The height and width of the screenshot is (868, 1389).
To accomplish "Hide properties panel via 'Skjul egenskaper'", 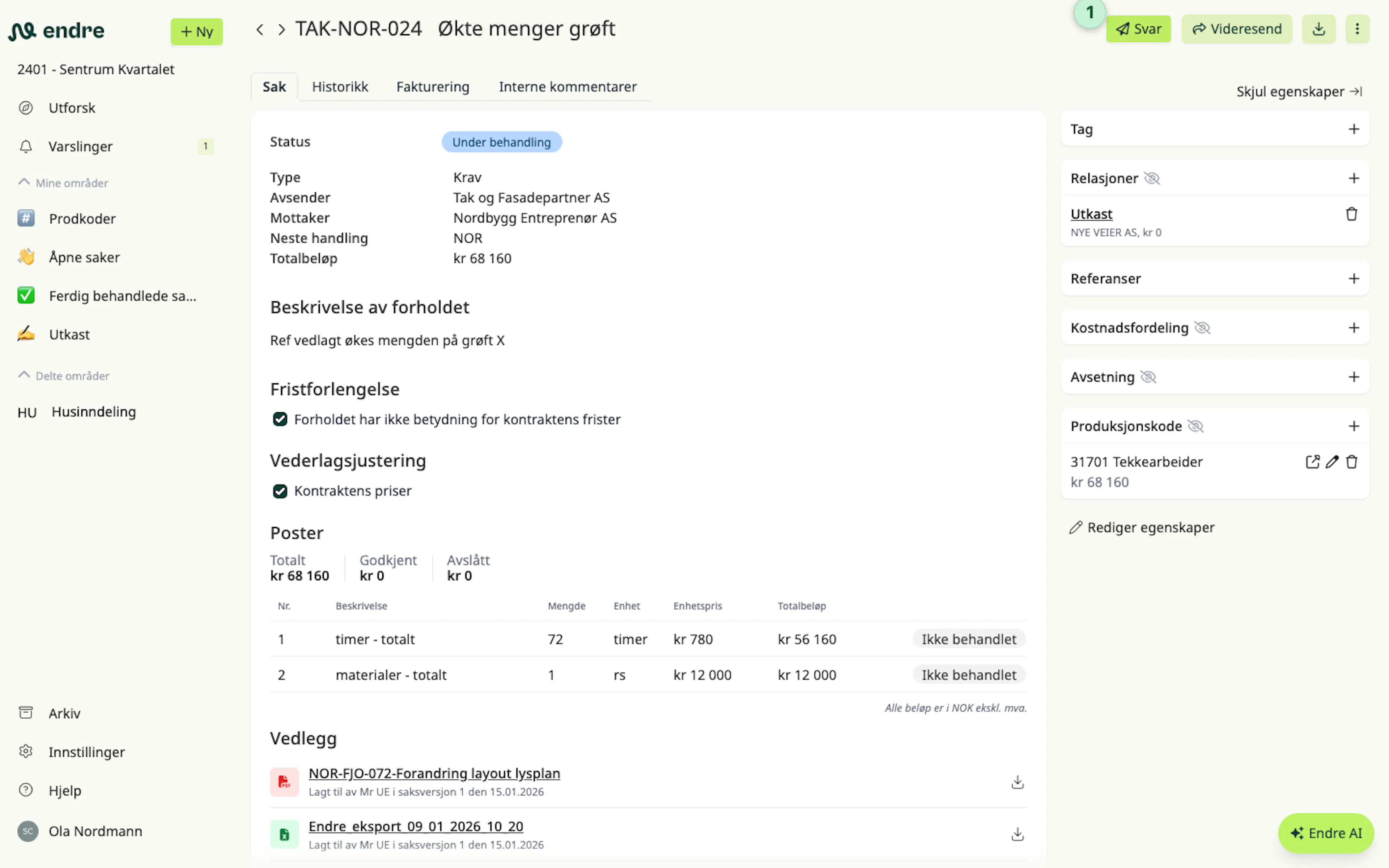I will (x=1299, y=91).
